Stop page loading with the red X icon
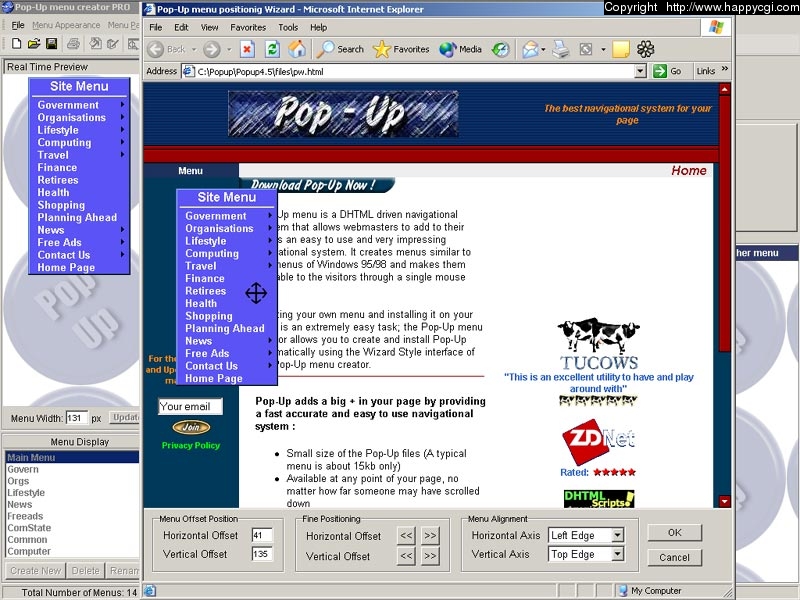 247,49
